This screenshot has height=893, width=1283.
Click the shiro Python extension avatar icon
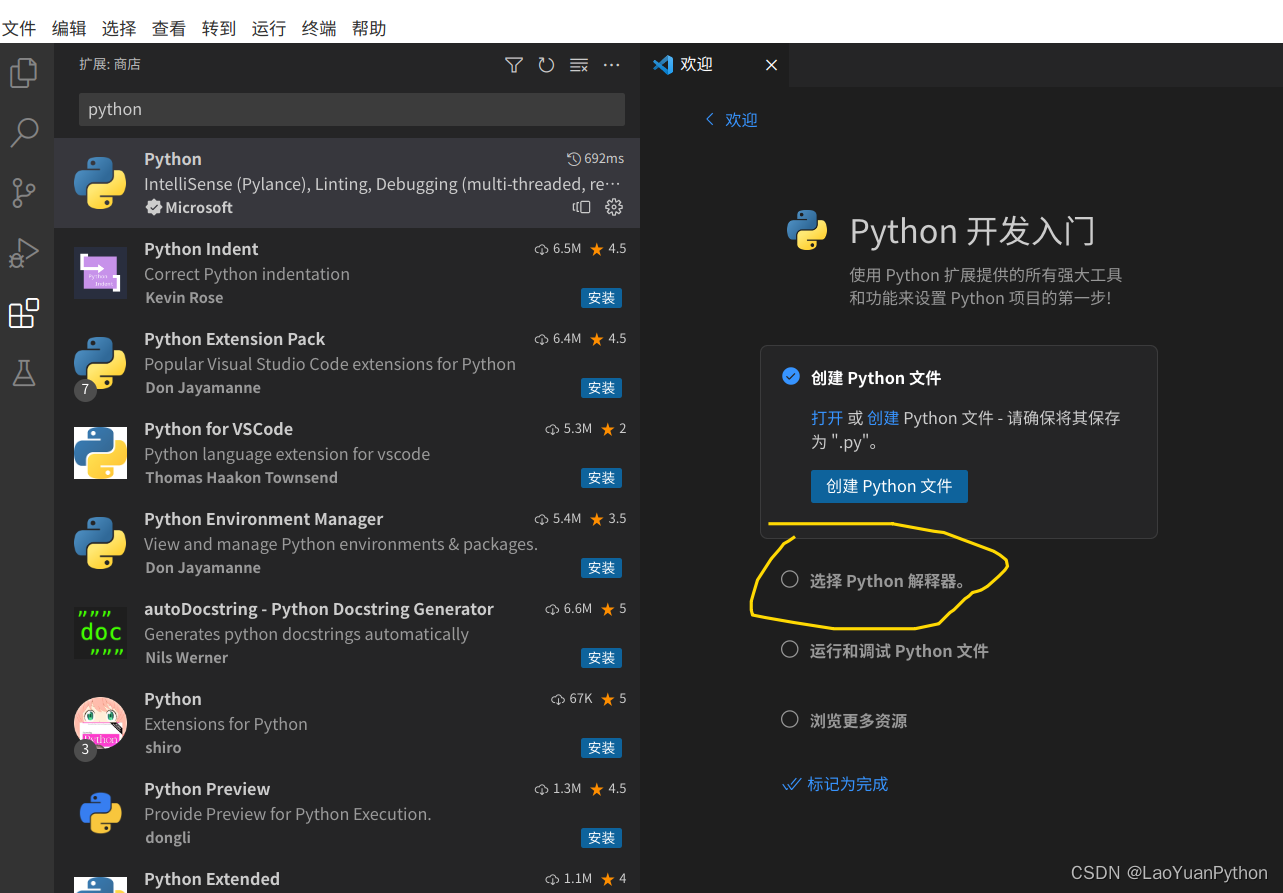point(100,723)
